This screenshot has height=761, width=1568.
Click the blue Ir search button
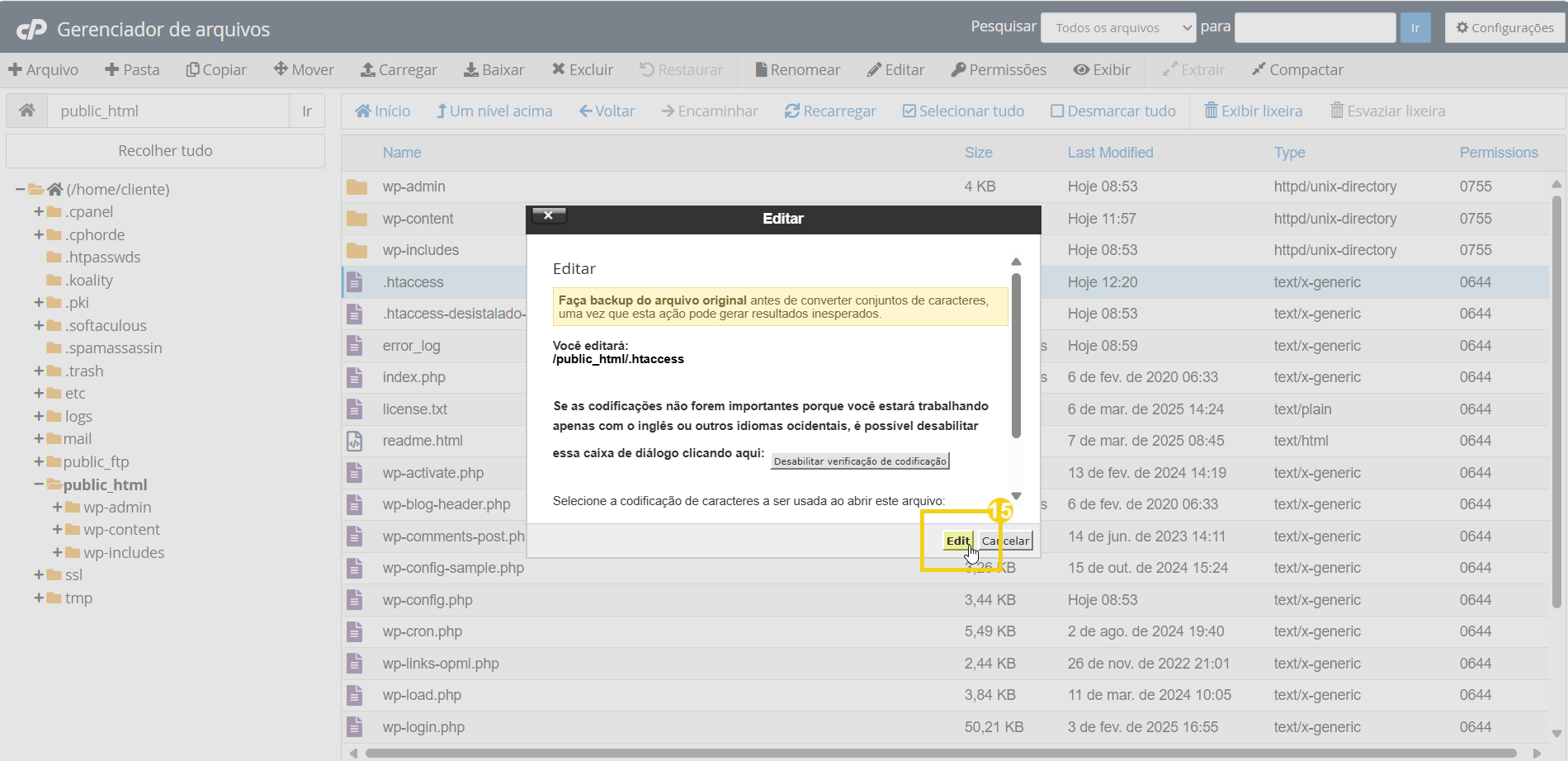[1415, 28]
